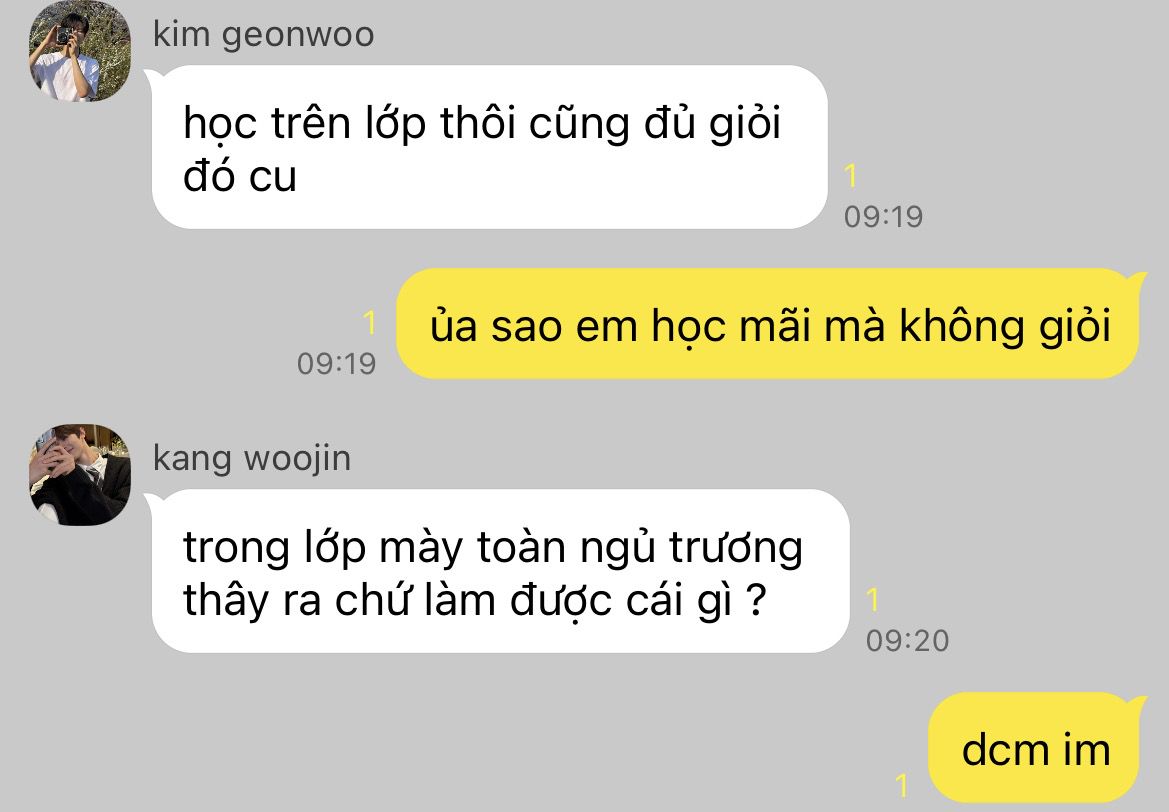Tap the unread count 1 beside 'dcm im'
The height and width of the screenshot is (812, 1169).
click(902, 785)
